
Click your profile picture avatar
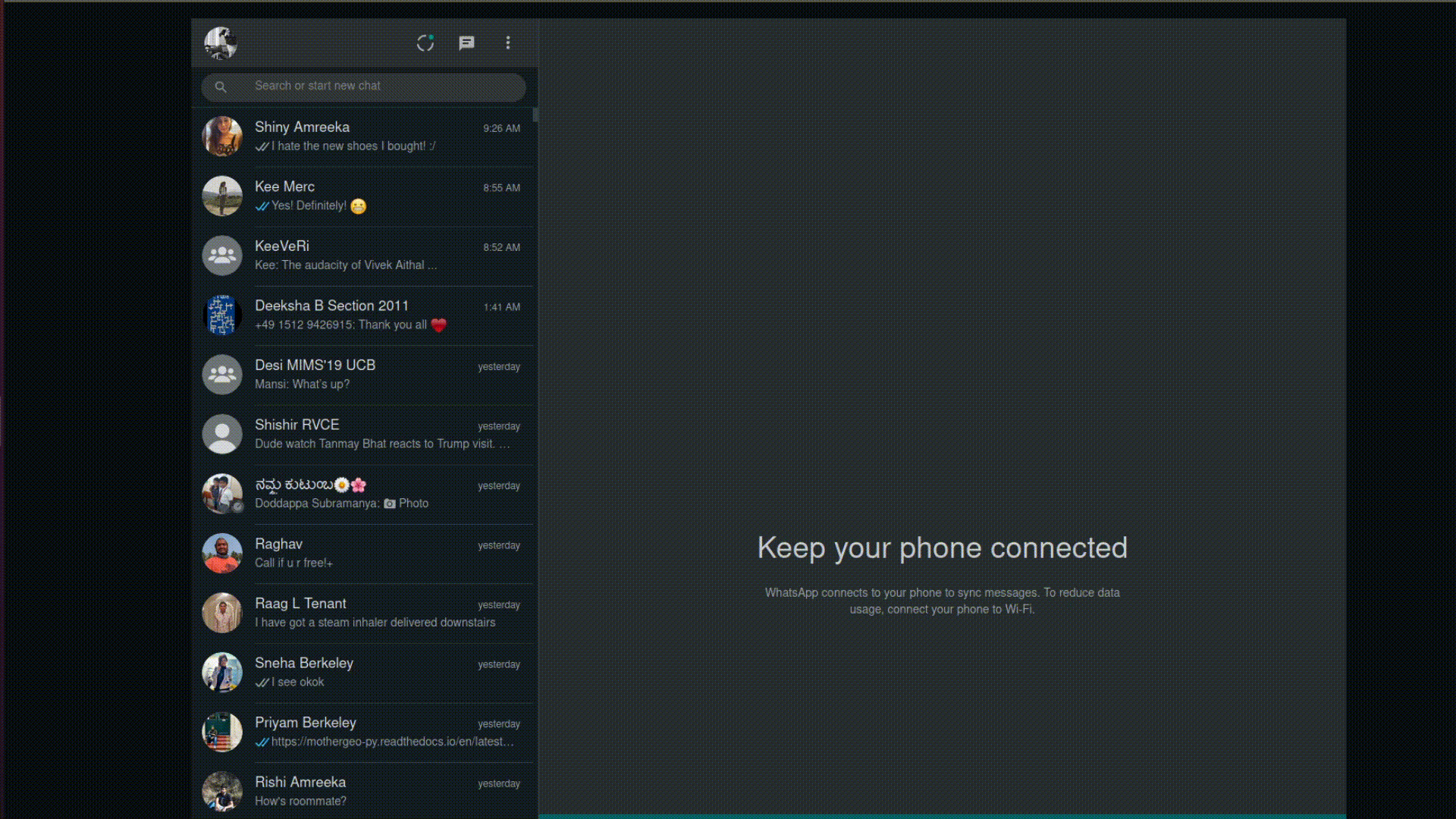[x=221, y=43]
